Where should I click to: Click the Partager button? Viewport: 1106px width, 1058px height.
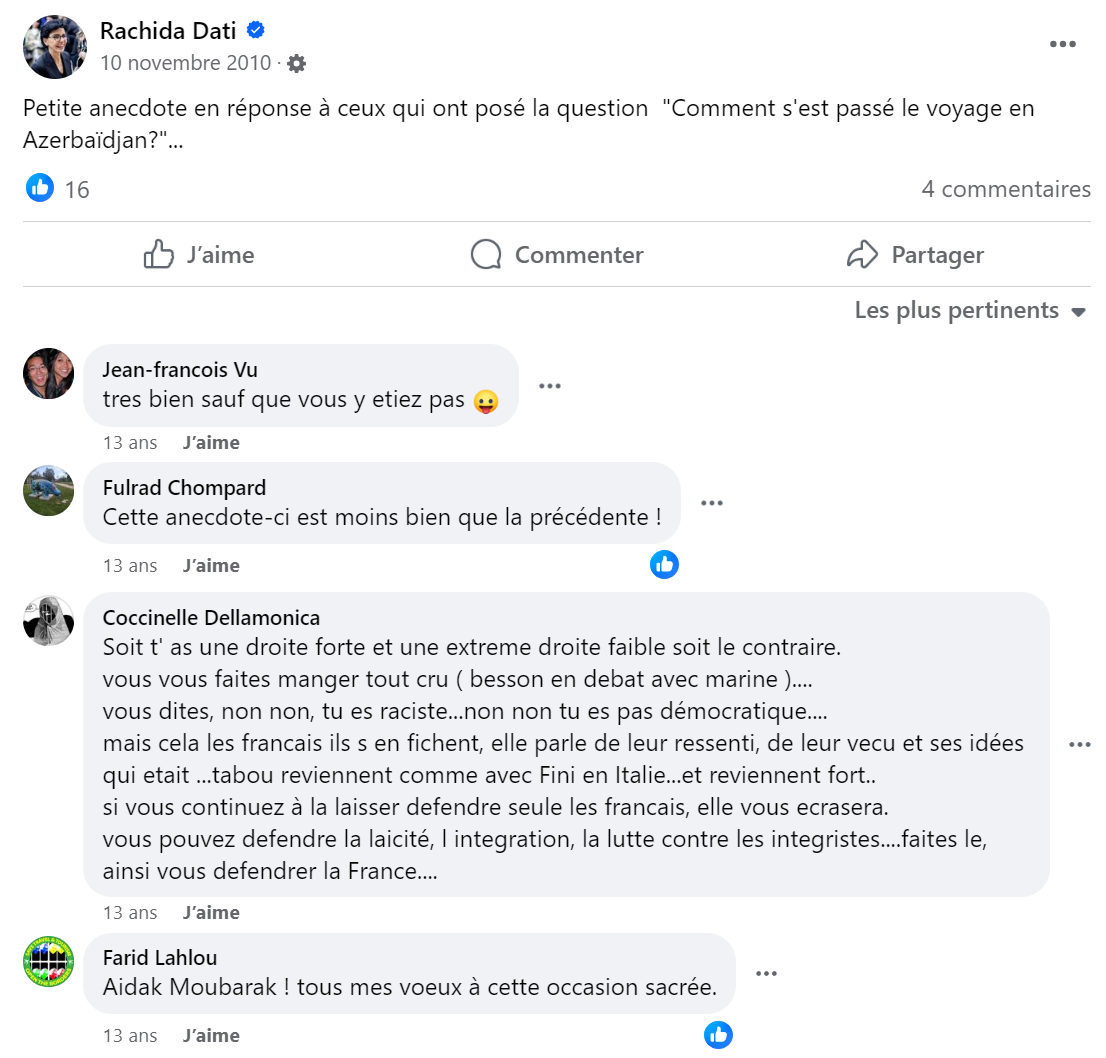tap(915, 255)
